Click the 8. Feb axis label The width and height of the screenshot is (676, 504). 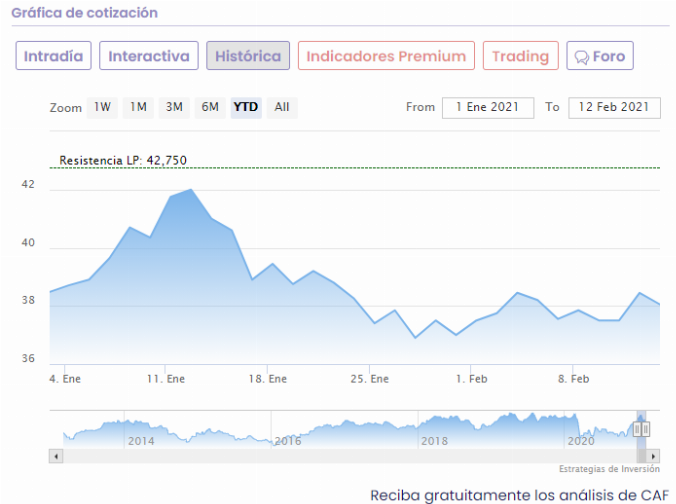coord(573,379)
